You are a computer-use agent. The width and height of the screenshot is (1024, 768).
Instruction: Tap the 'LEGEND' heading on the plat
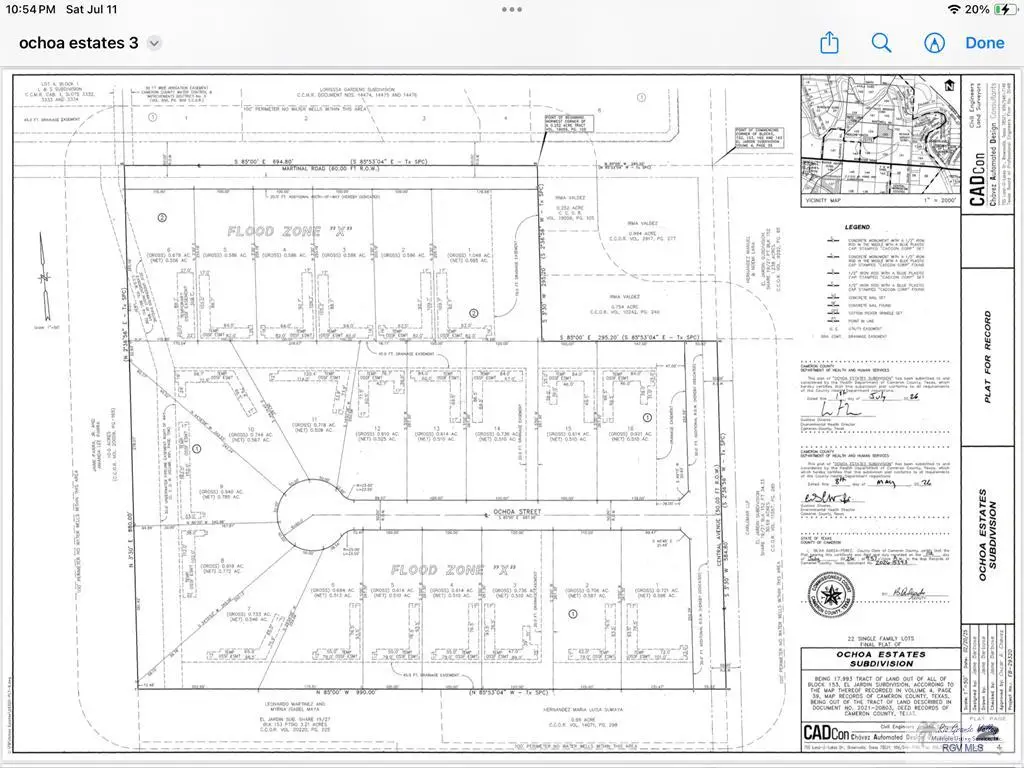pyautogui.click(x=857, y=227)
